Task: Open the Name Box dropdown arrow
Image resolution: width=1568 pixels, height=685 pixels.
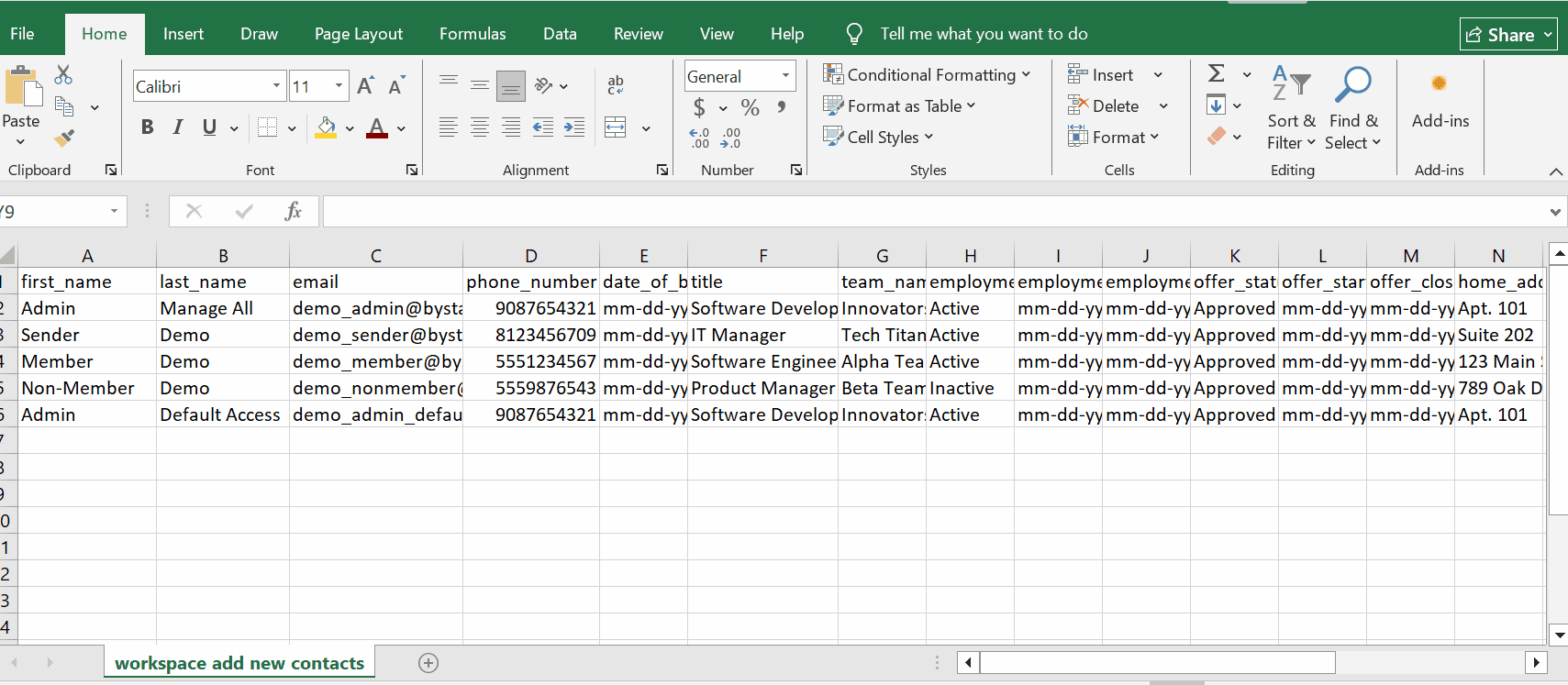Action: 114,211
